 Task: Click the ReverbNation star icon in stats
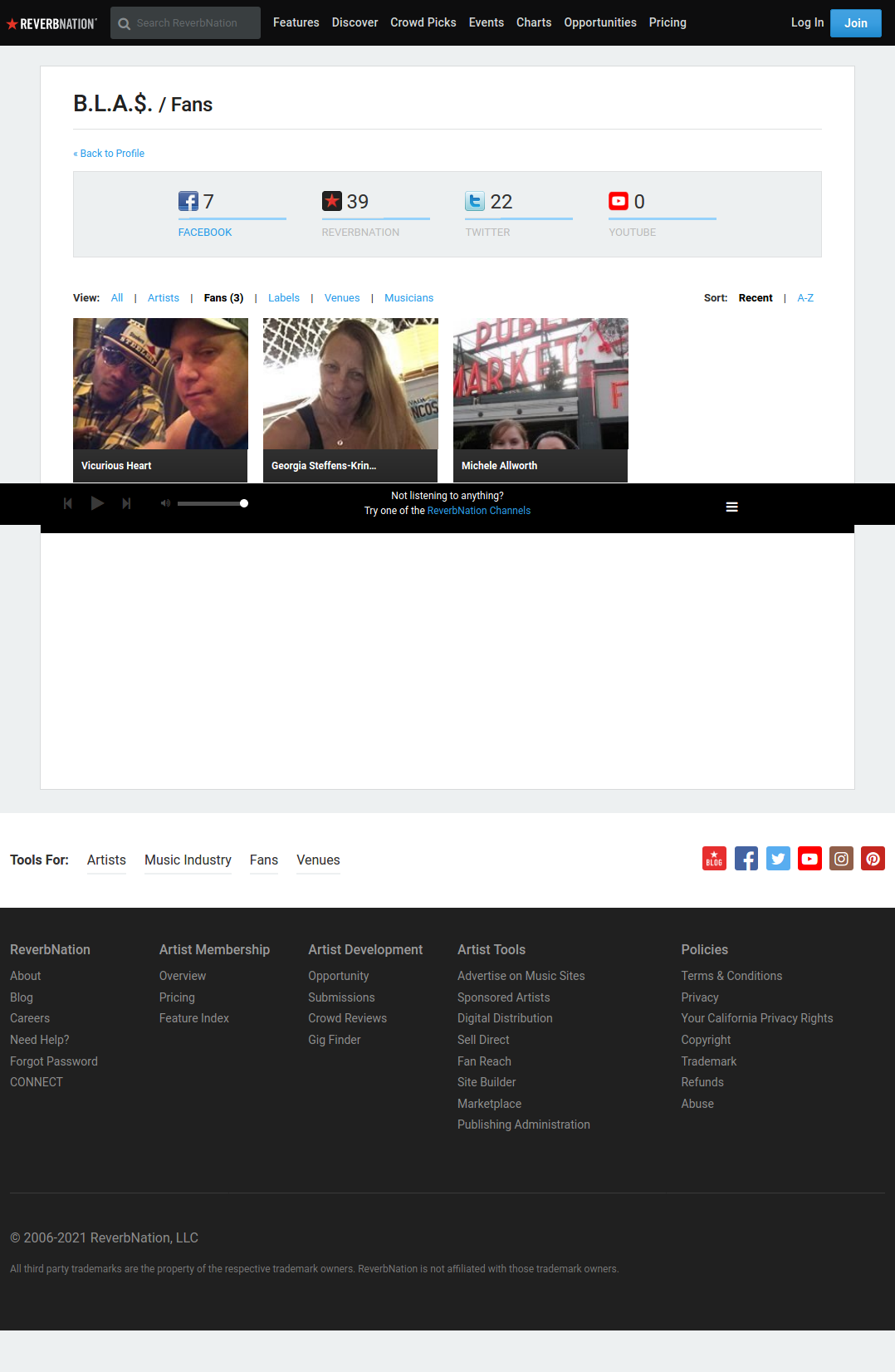pyautogui.click(x=332, y=201)
